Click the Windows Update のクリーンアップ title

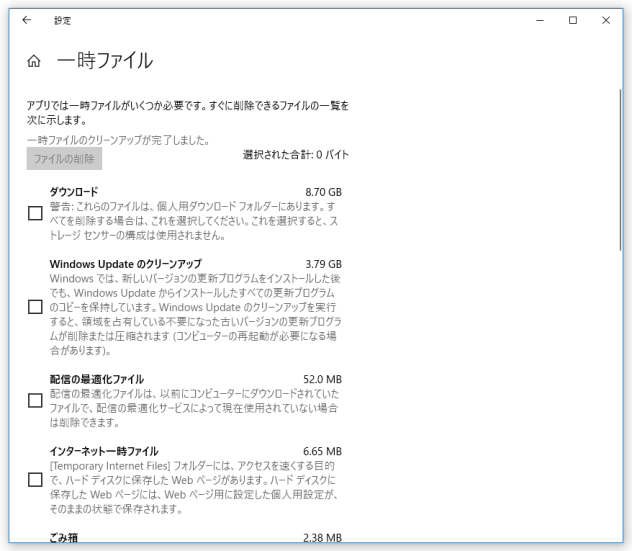click(125, 264)
